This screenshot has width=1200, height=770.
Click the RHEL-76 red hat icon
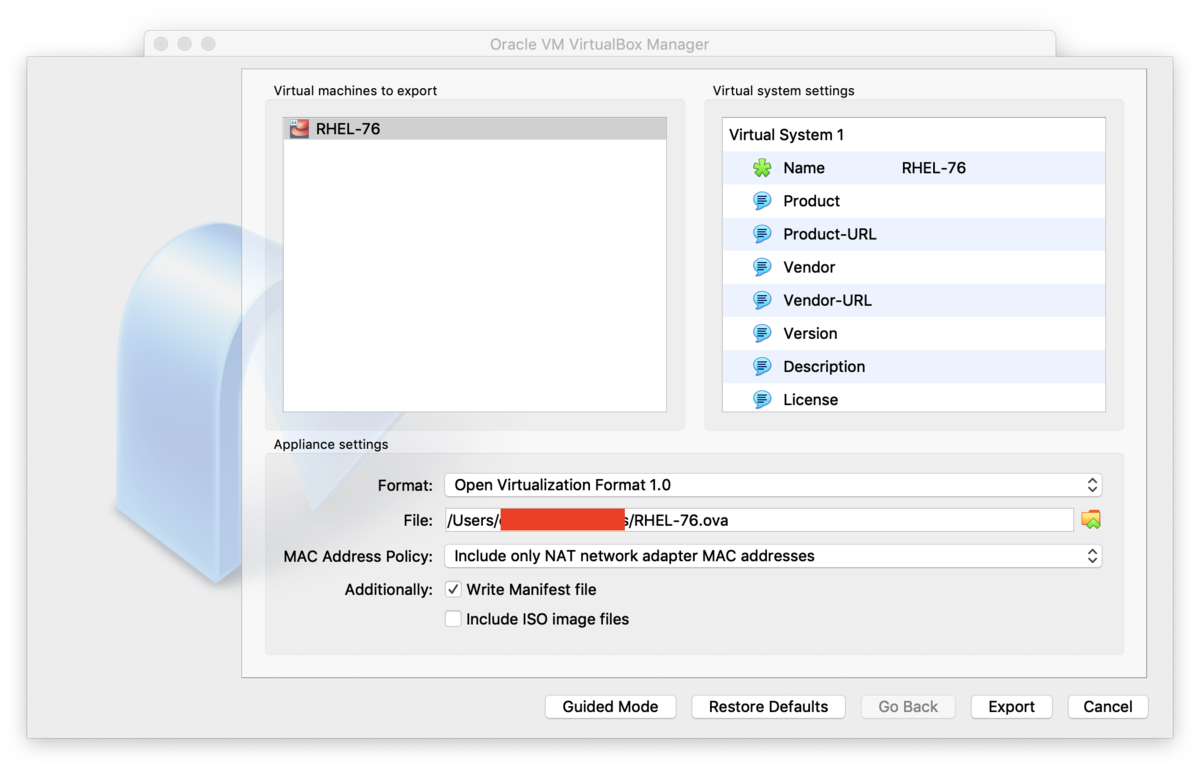(x=298, y=129)
